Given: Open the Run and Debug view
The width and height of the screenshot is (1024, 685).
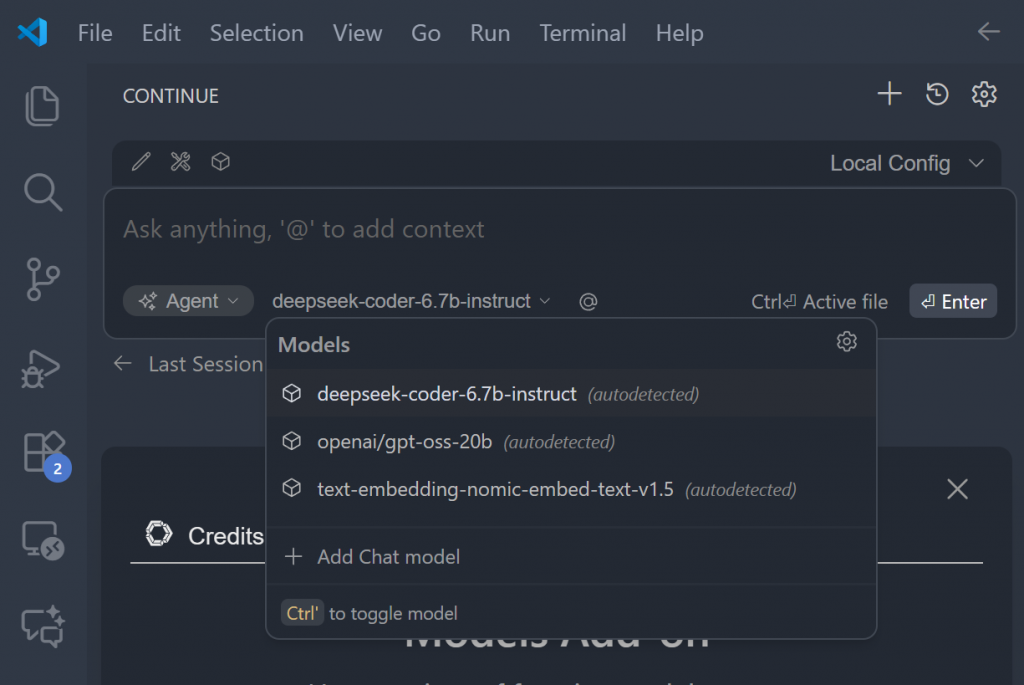Looking at the screenshot, I should point(42,367).
